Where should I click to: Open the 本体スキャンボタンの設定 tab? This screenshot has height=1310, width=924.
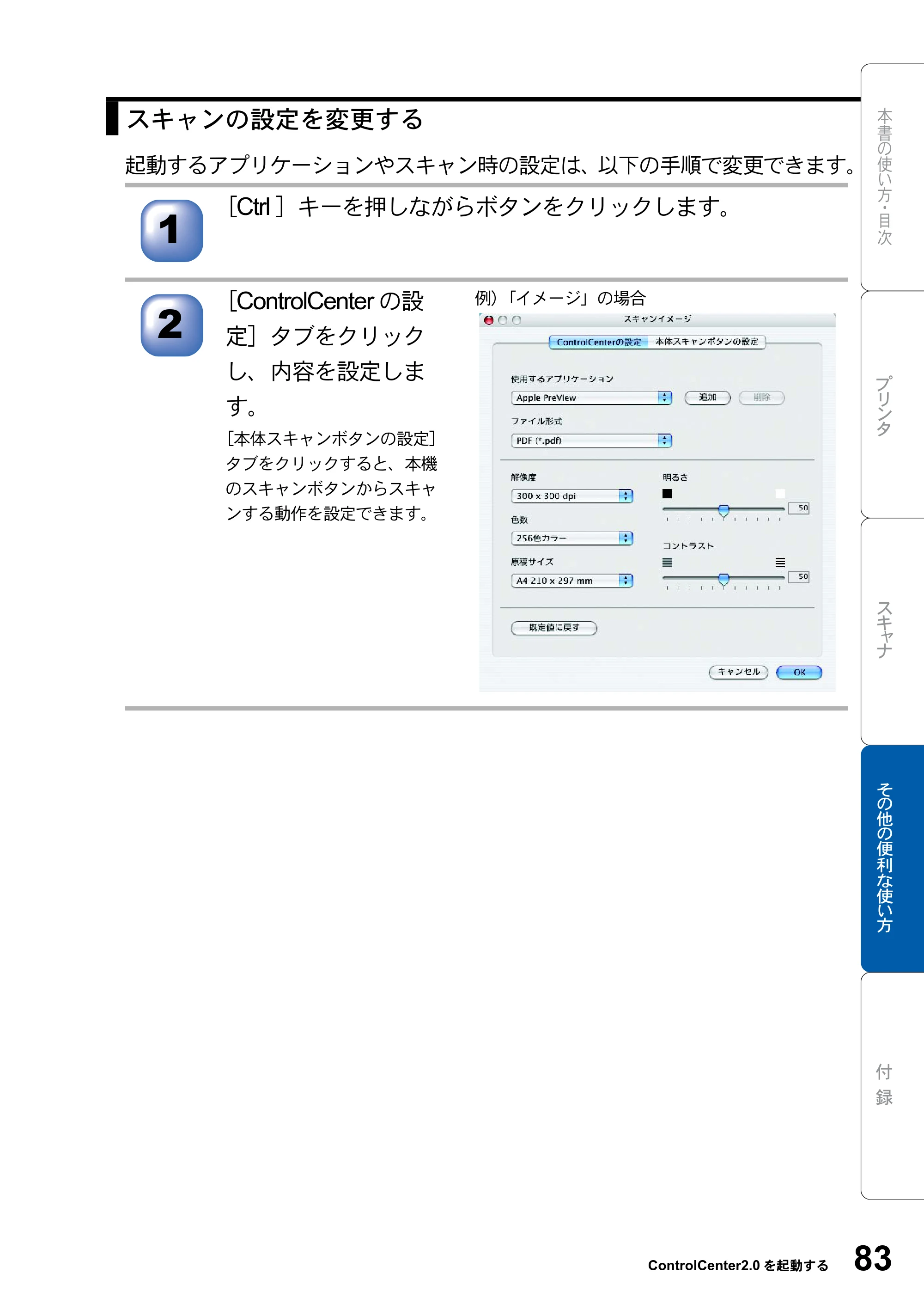click(707, 342)
